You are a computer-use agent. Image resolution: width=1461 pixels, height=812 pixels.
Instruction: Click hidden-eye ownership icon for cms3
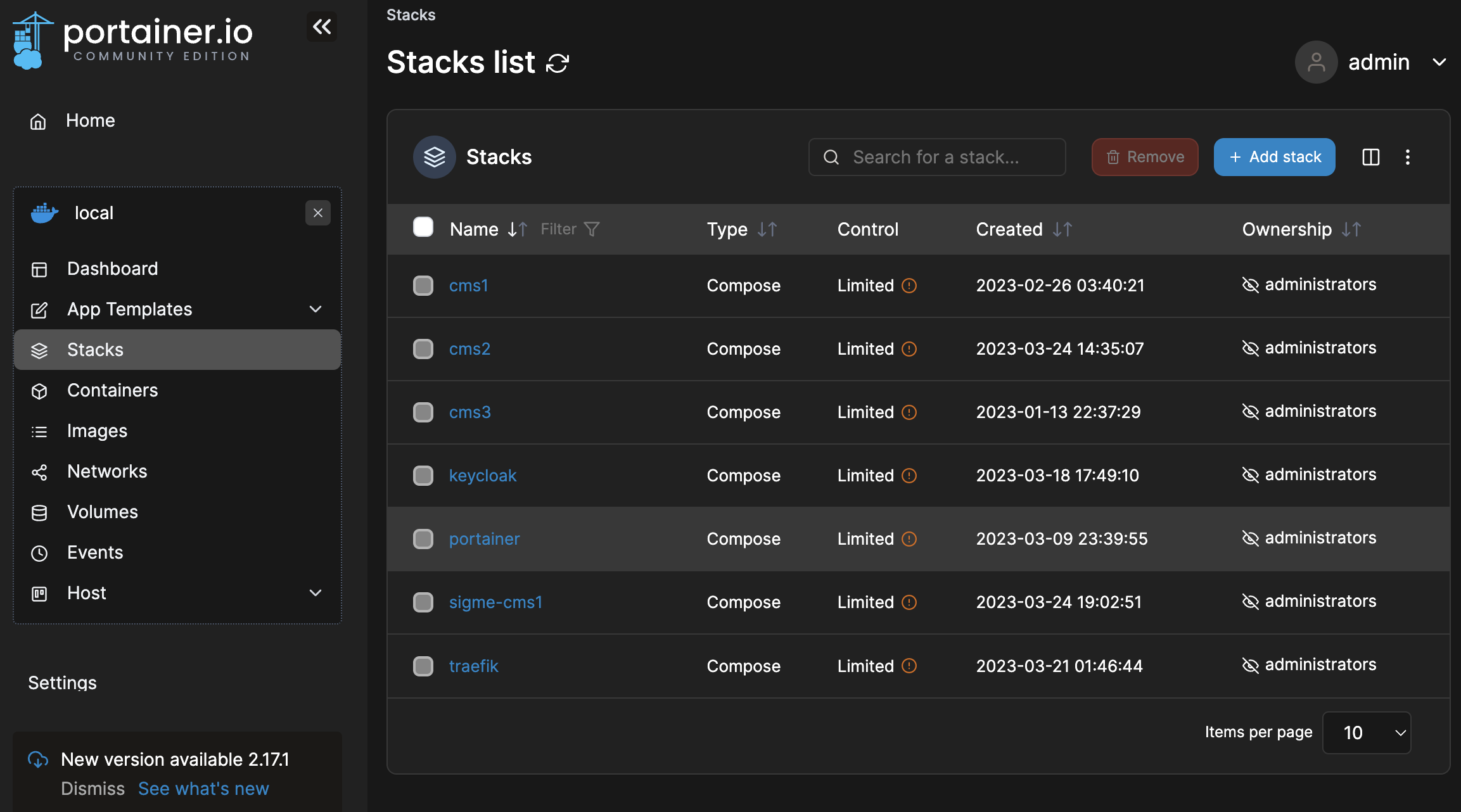tap(1251, 412)
